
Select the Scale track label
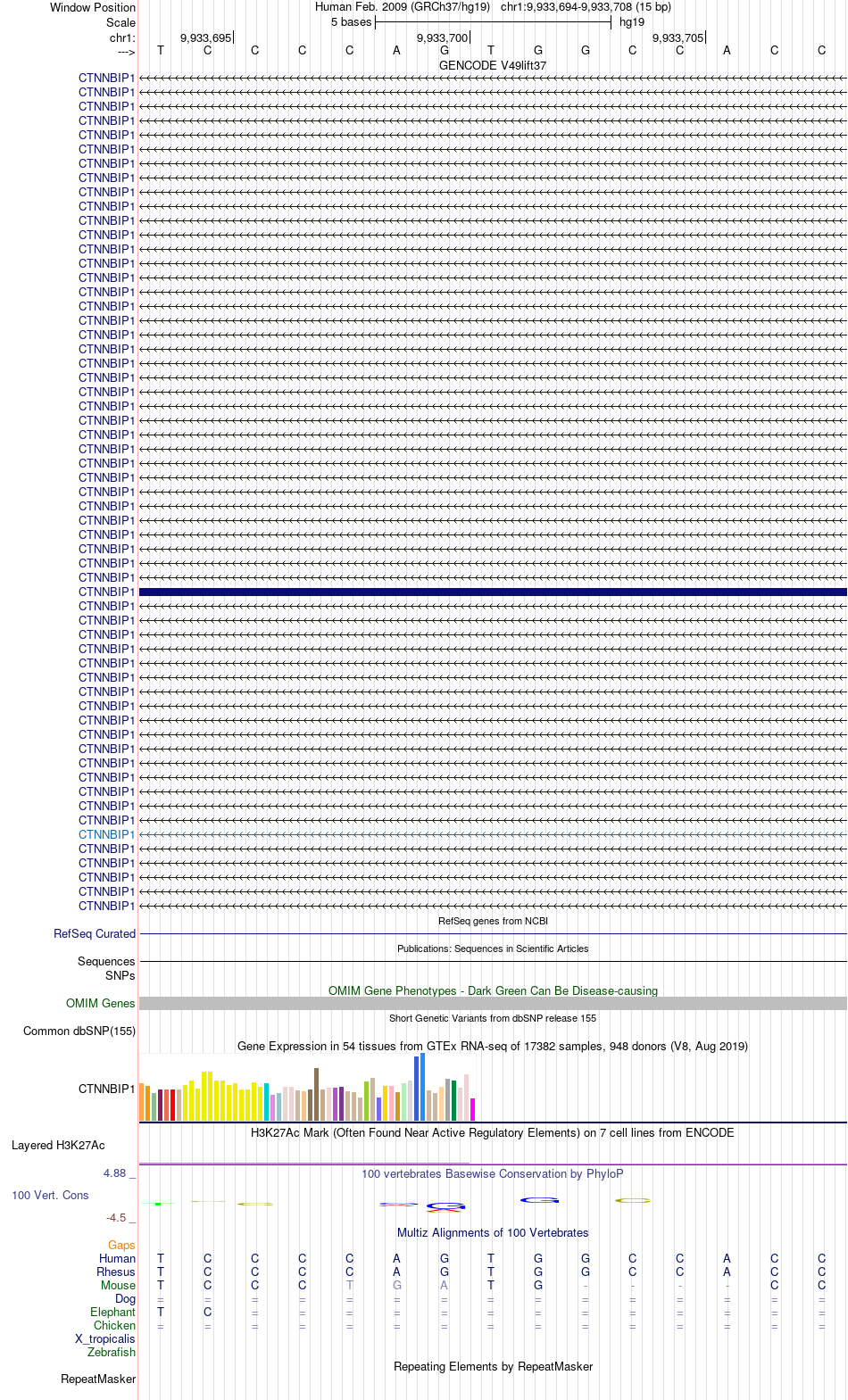(x=121, y=22)
